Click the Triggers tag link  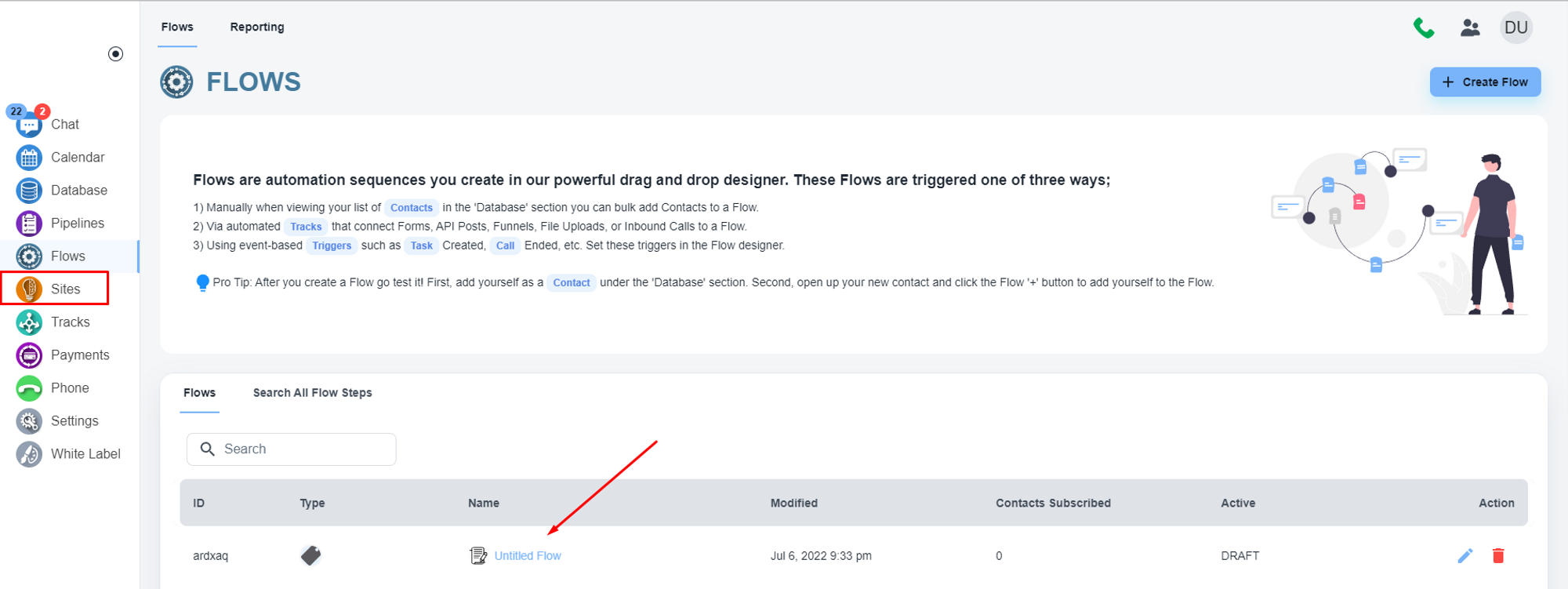point(332,246)
